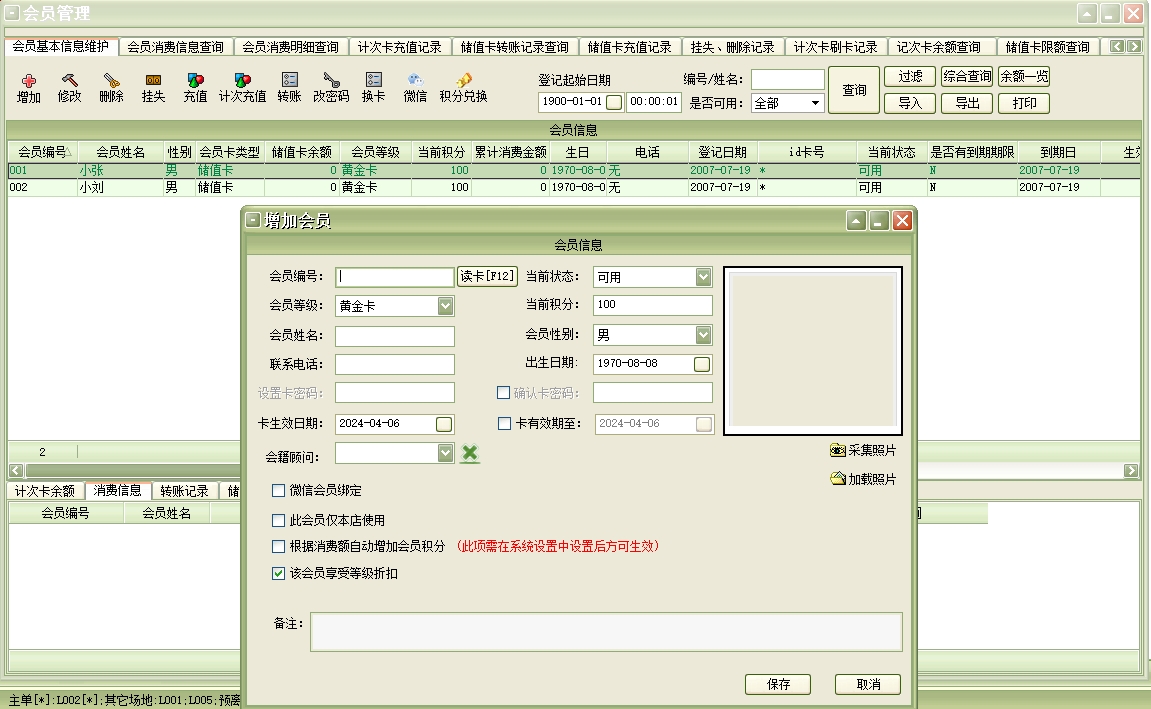
Task: Open the 转账记录 tab in lower panel
Action: click(184, 491)
